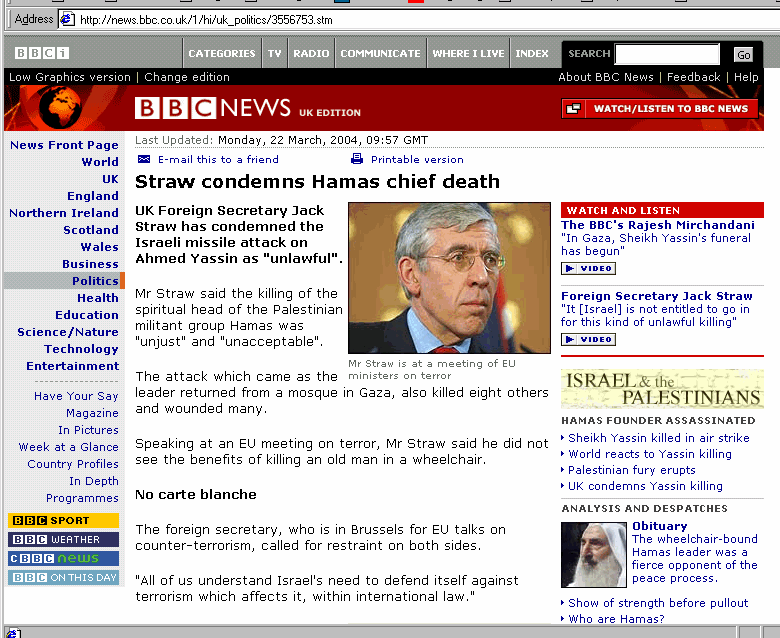This screenshot has width=780, height=638.
Task: Open the Technology section
Action: [81, 349]
